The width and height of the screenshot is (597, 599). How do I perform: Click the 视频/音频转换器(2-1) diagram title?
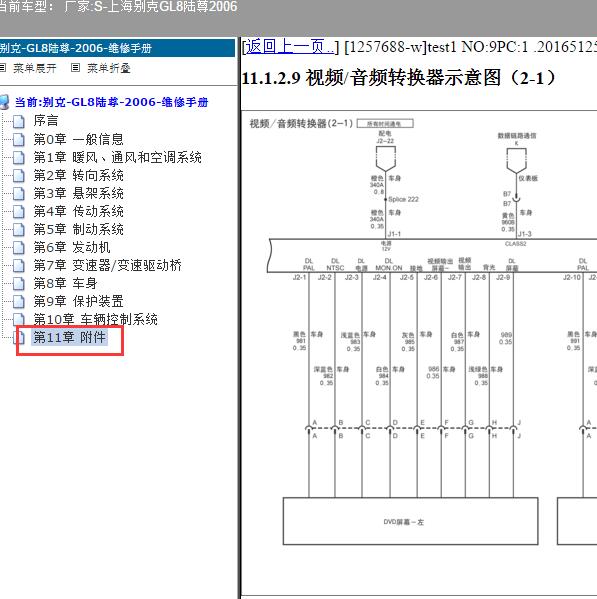[x=301, y=123]
